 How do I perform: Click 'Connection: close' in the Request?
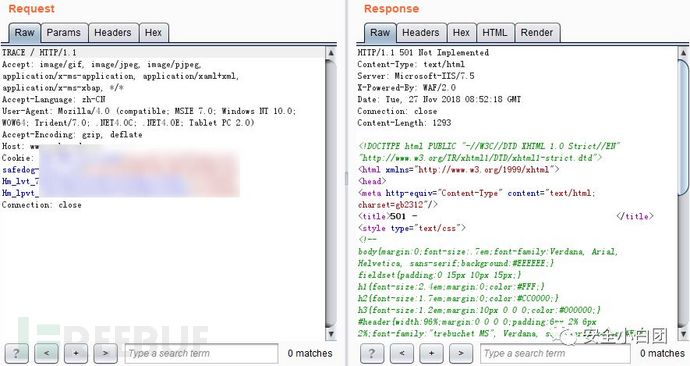tap(41, 205)
